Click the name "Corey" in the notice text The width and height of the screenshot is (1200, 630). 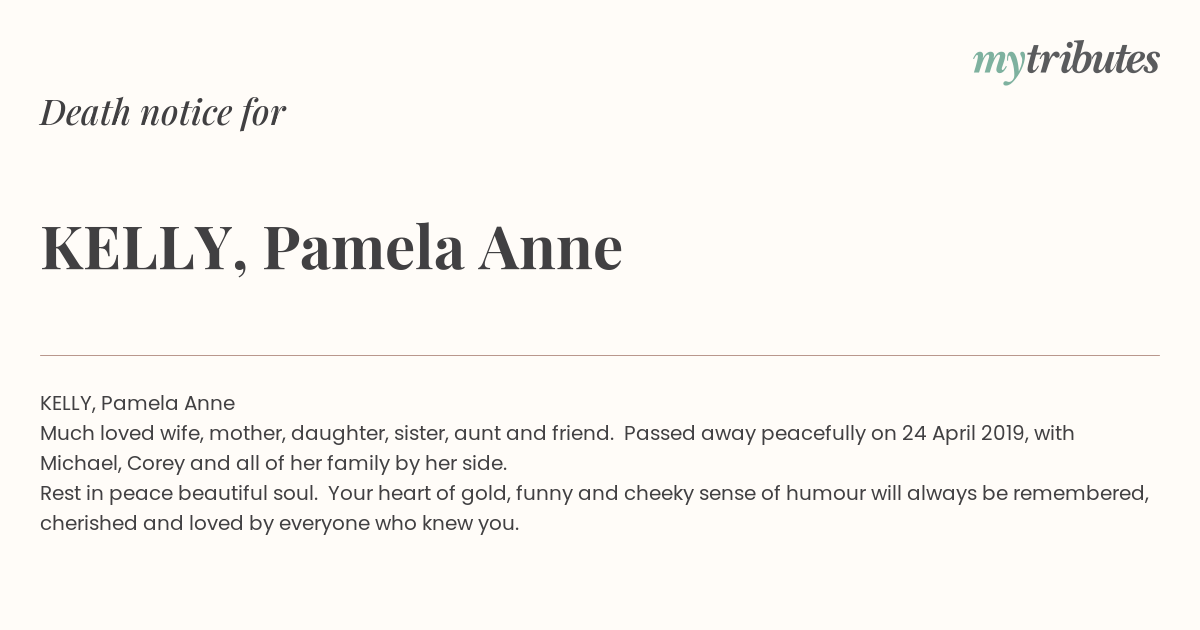coord(155,464)
